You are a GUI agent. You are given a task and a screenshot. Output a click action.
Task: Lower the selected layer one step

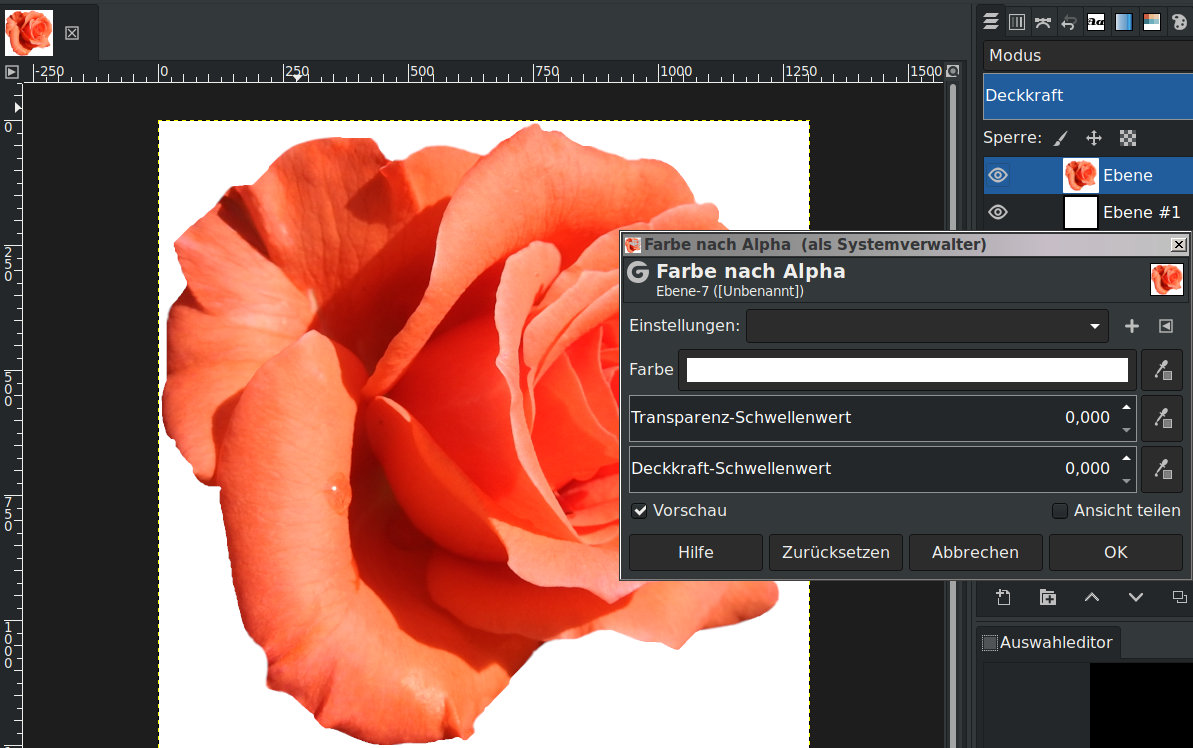(1136, 597)
